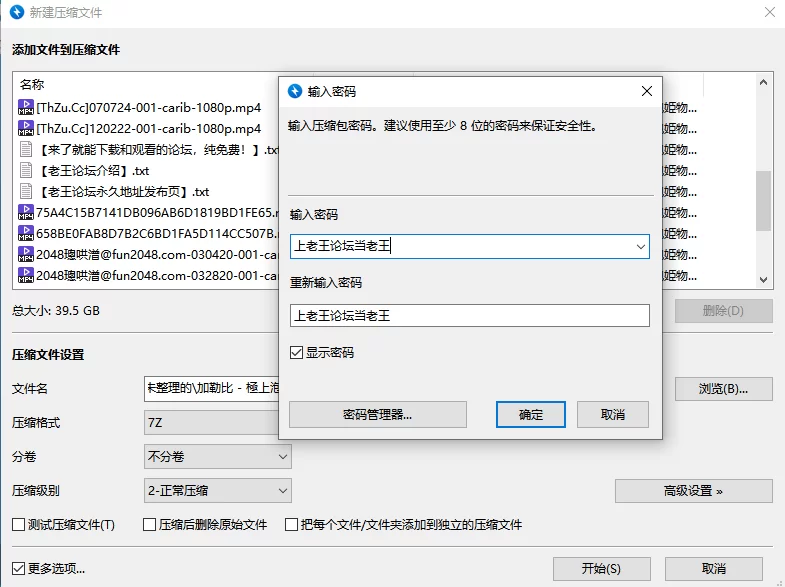Viewport: 785px width, 587px height.
Task: Click 取消 in the 输入密码 dialog
Action: (613, 414)
